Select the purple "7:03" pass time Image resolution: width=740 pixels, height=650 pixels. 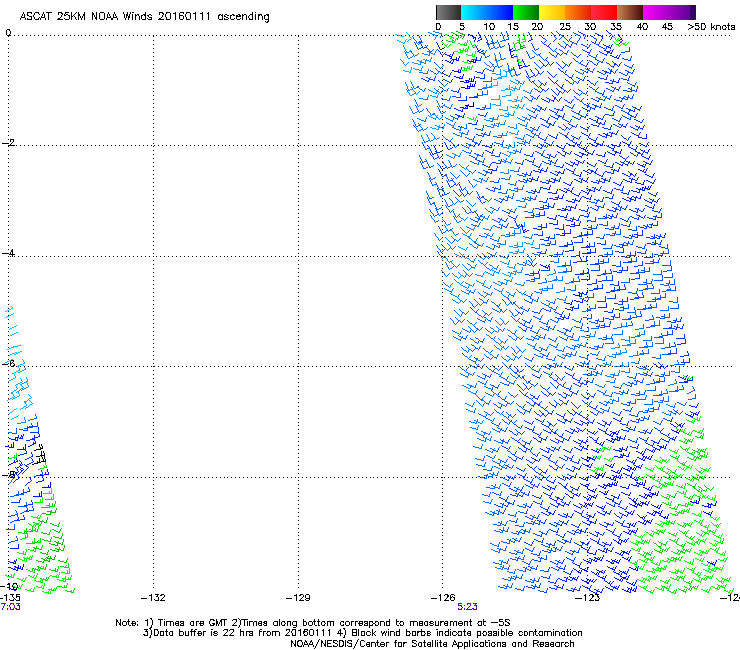(x=10, y=607)
